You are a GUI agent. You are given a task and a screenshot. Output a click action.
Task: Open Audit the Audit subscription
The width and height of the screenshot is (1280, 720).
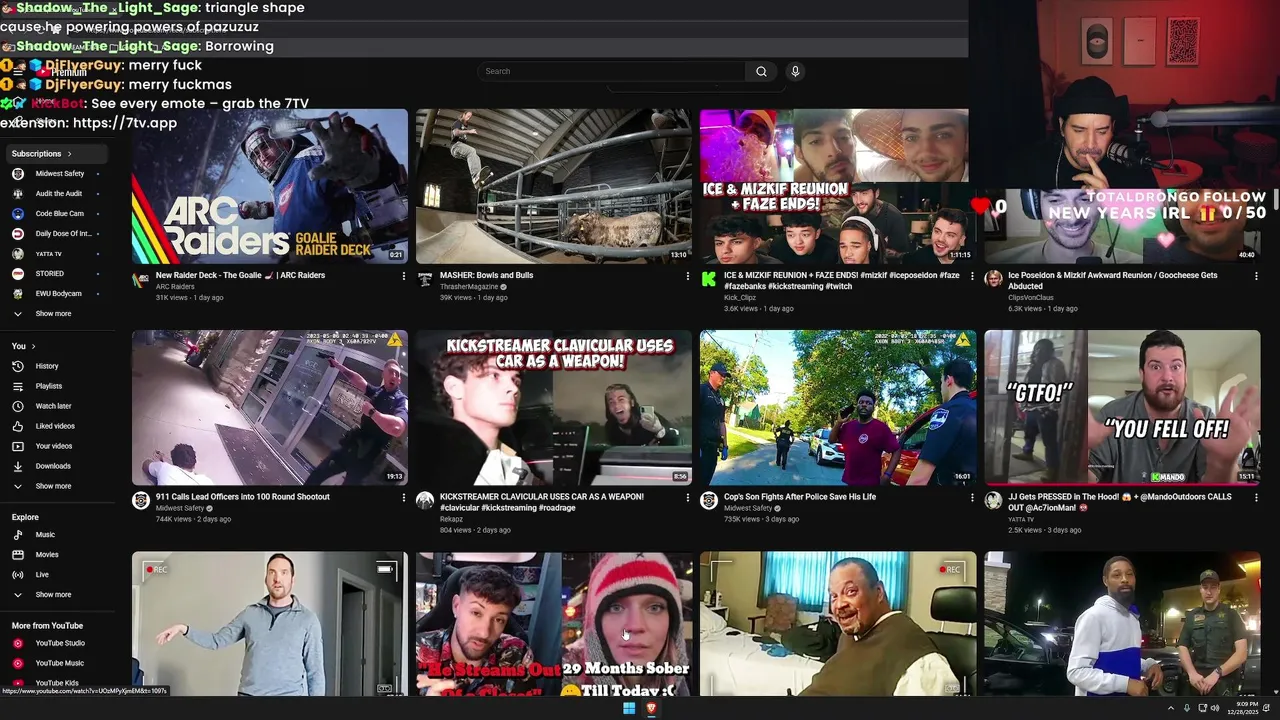tap(59, 194)
